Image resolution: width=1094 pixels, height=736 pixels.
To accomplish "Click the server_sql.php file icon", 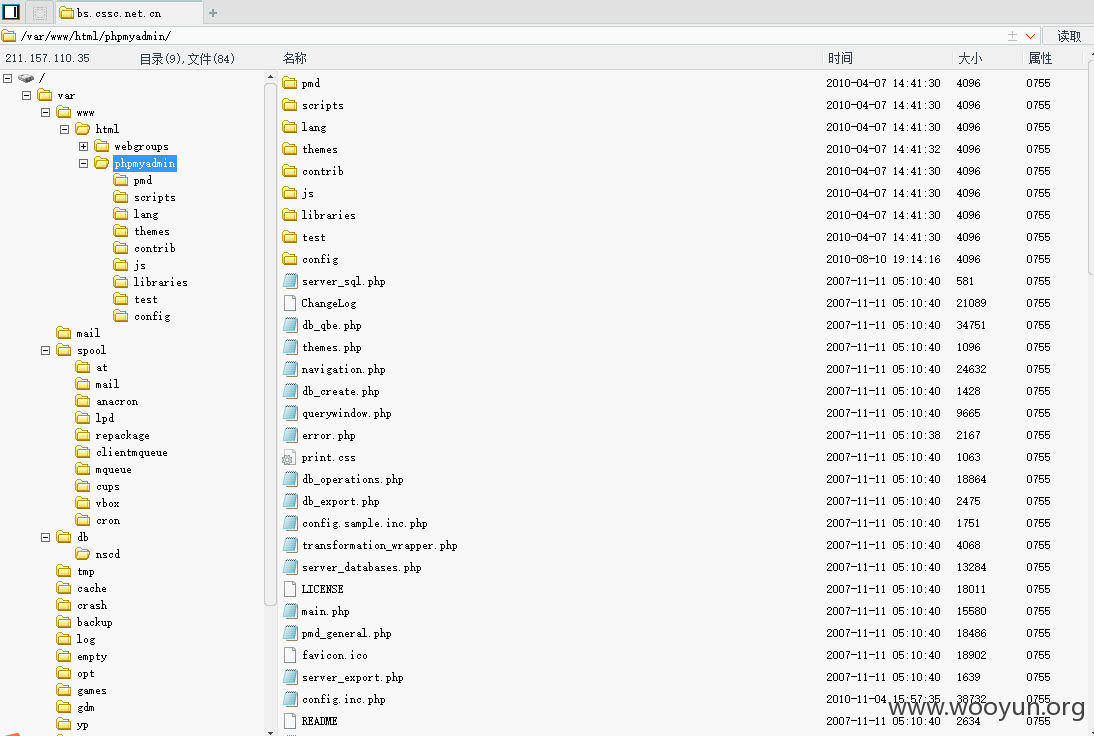I will (290, 281).
